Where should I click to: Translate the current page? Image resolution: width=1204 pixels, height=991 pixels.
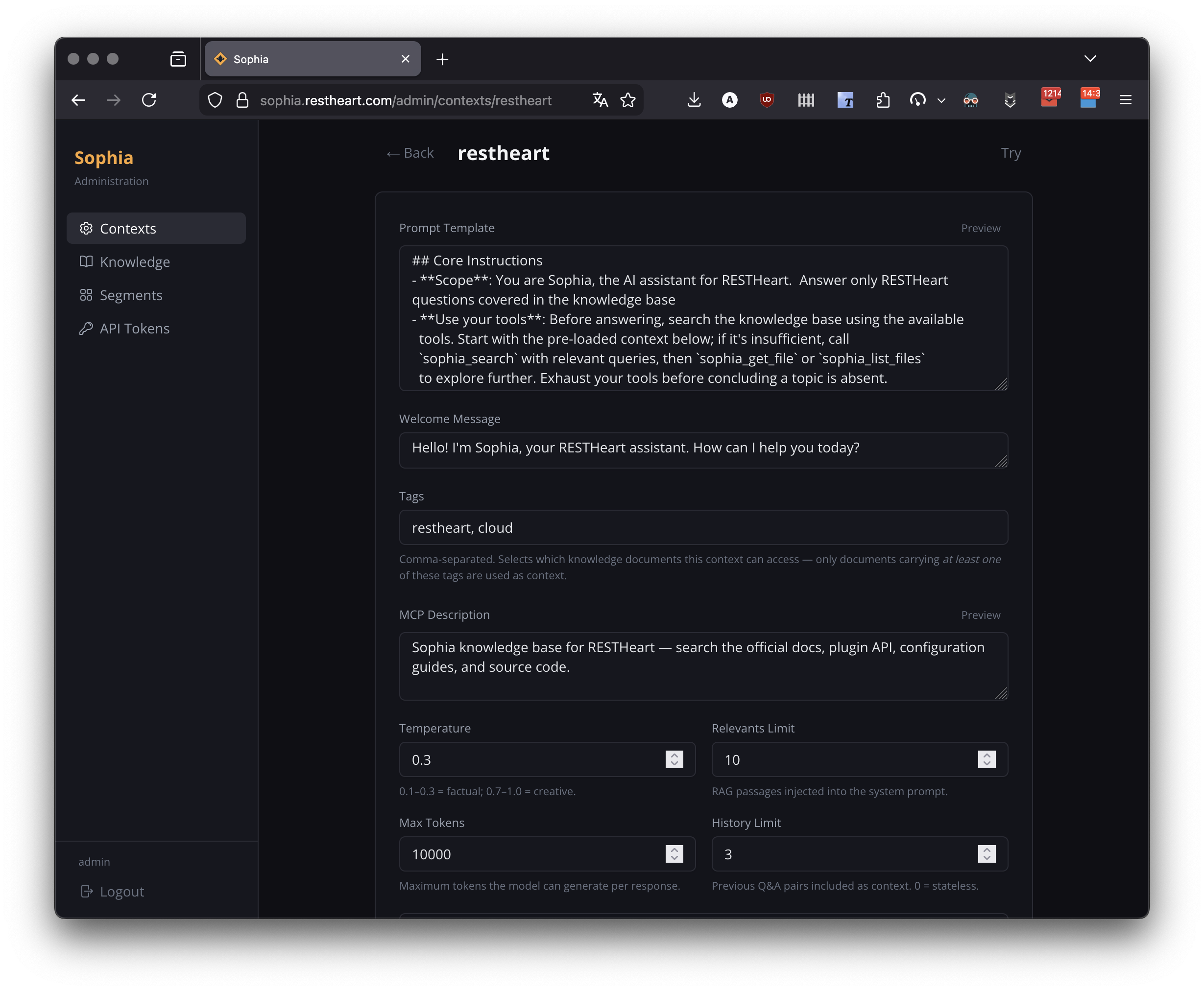tap(600, 99)
